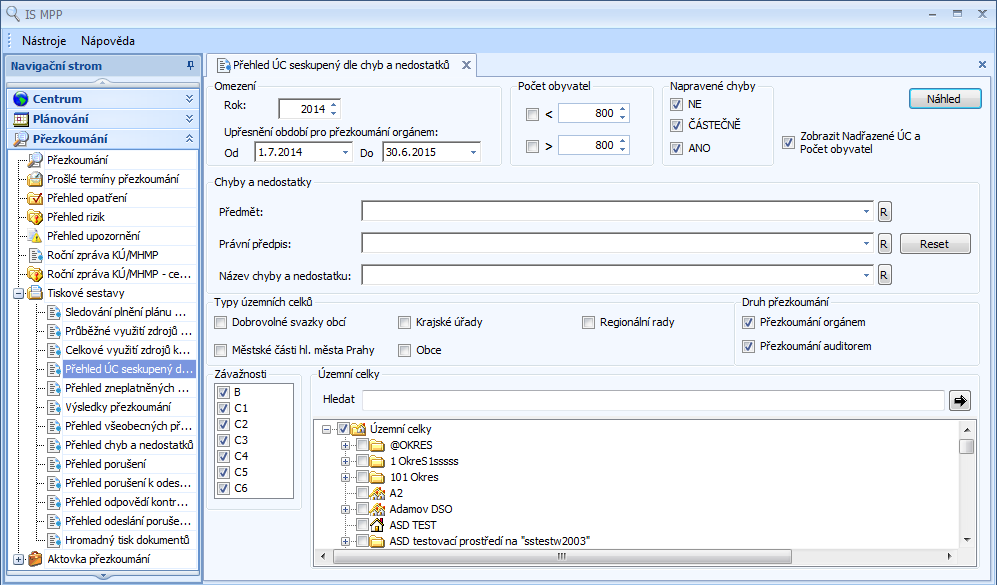This screenshot has height=585, width=997.
Task: Click report icon of Sledování plnění plánu
Action: 54,312
